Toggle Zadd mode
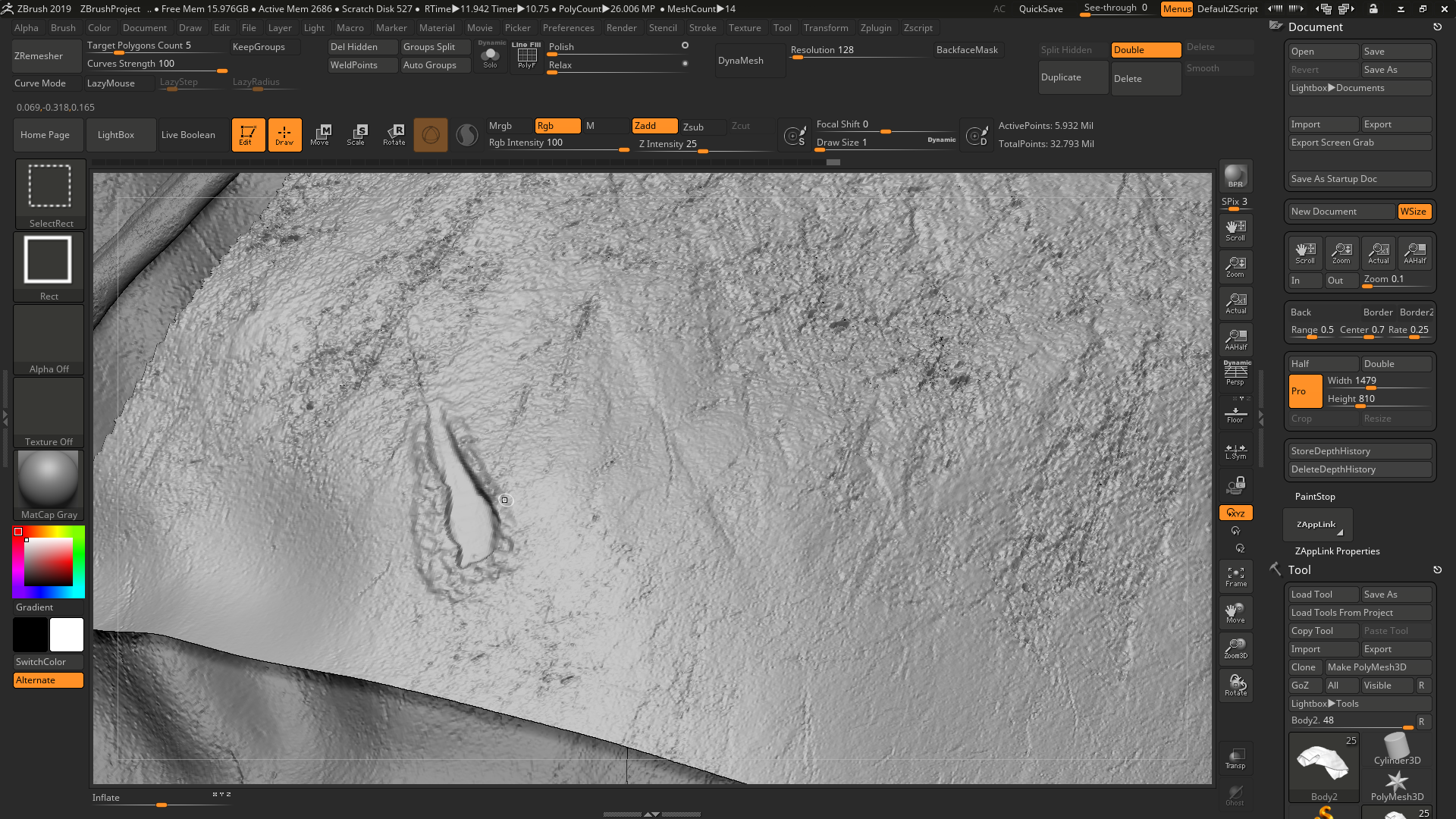Viewport: 1456px width, 819px height. [x=655, y=126]
